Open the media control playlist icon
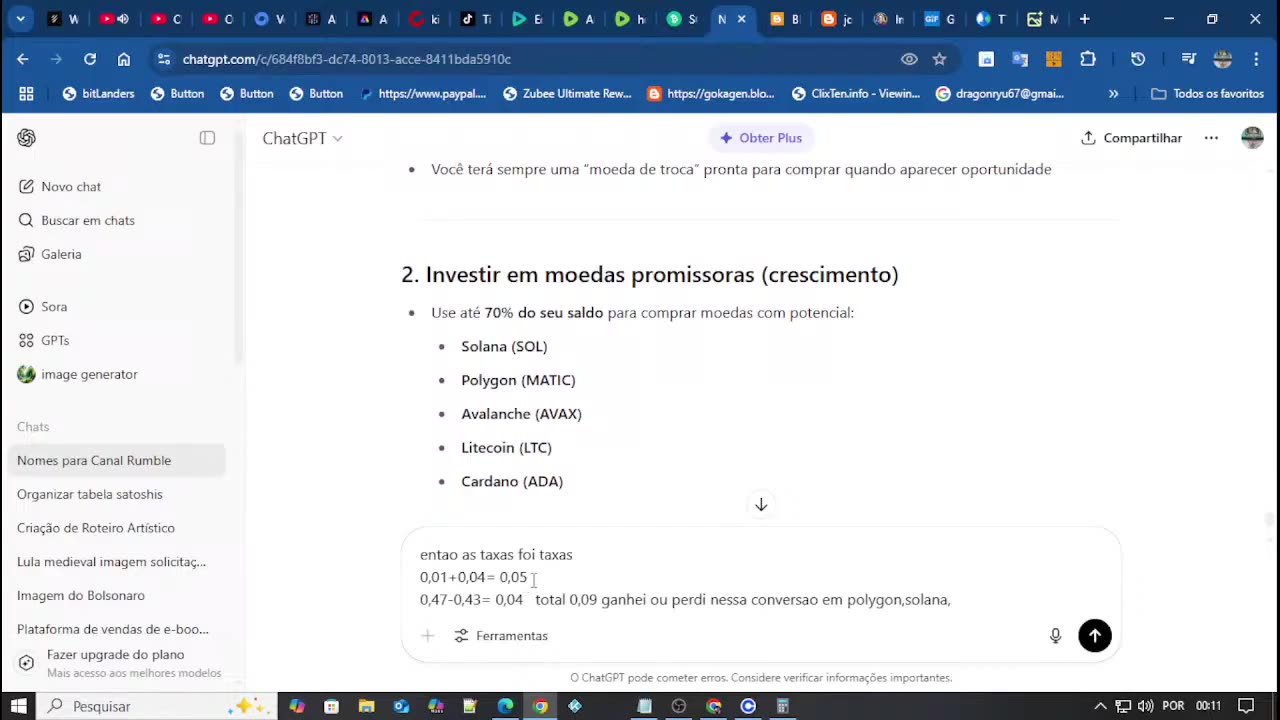This screenshot has width=1280, height=720. (1188, 59)
